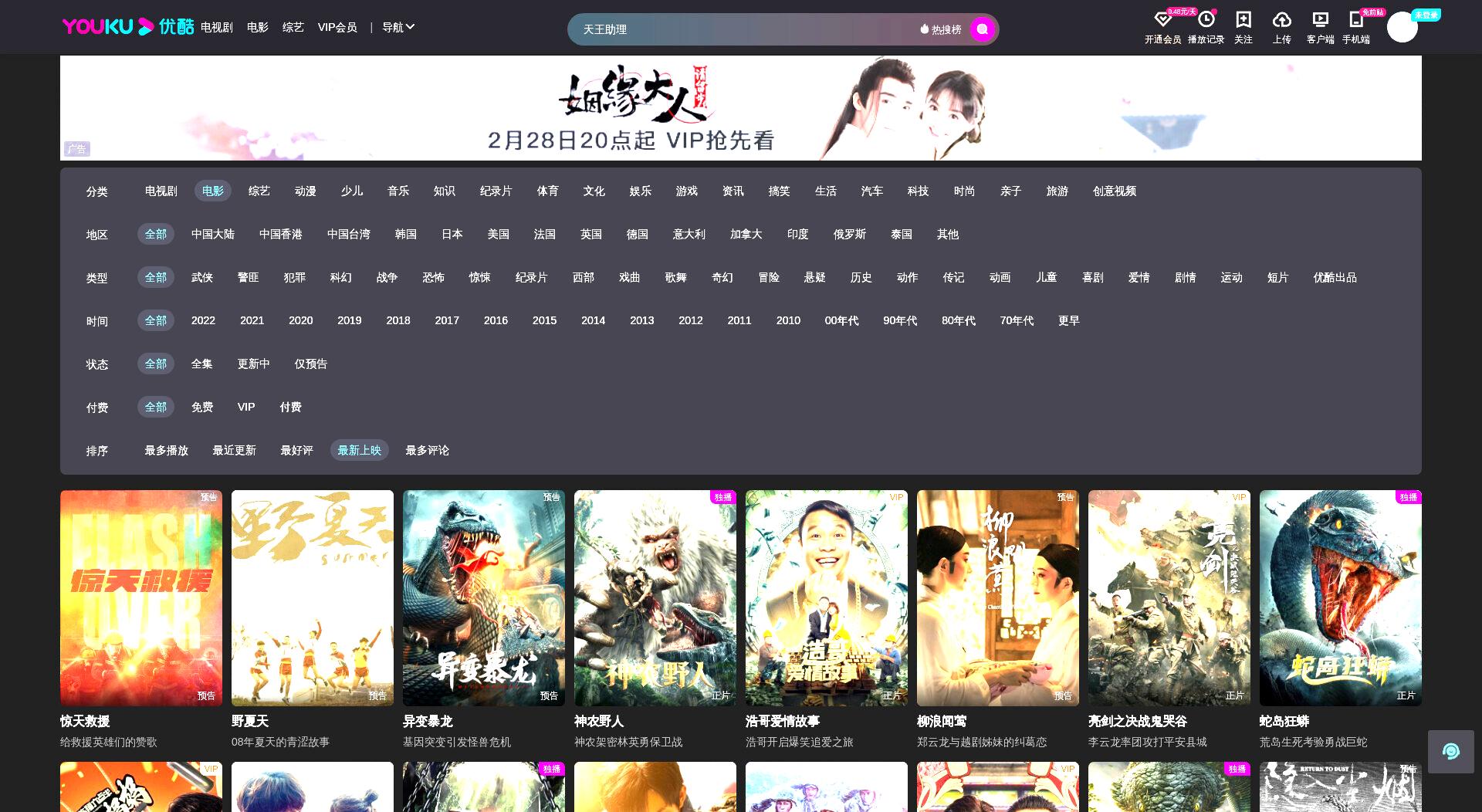1482x812 pixels.
Task: Select the active 最新上映 sort option
Action: click(x=359, y=450)
